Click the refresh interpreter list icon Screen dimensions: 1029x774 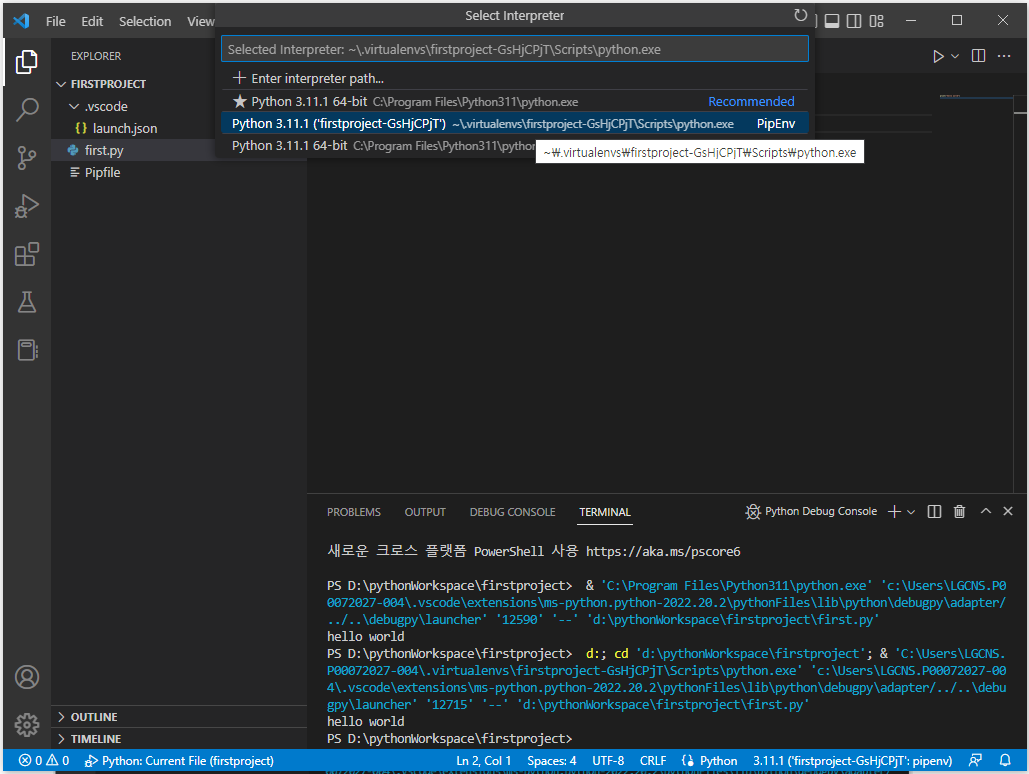pos(800,15)
